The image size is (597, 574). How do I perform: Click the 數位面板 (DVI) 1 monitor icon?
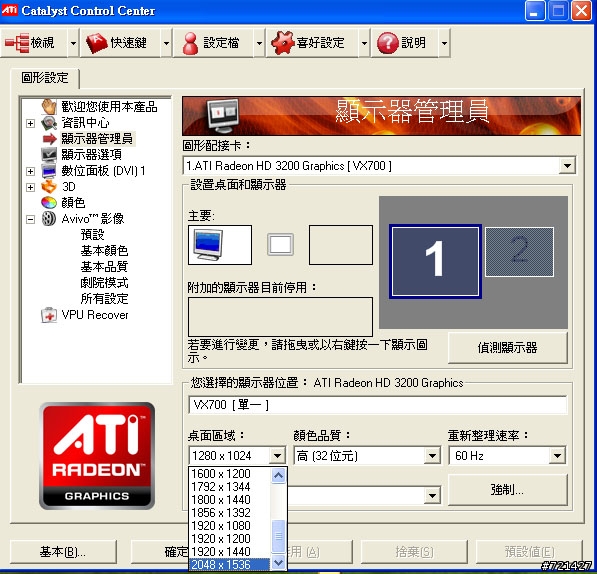pyautogui.click(x=49, y=171)
